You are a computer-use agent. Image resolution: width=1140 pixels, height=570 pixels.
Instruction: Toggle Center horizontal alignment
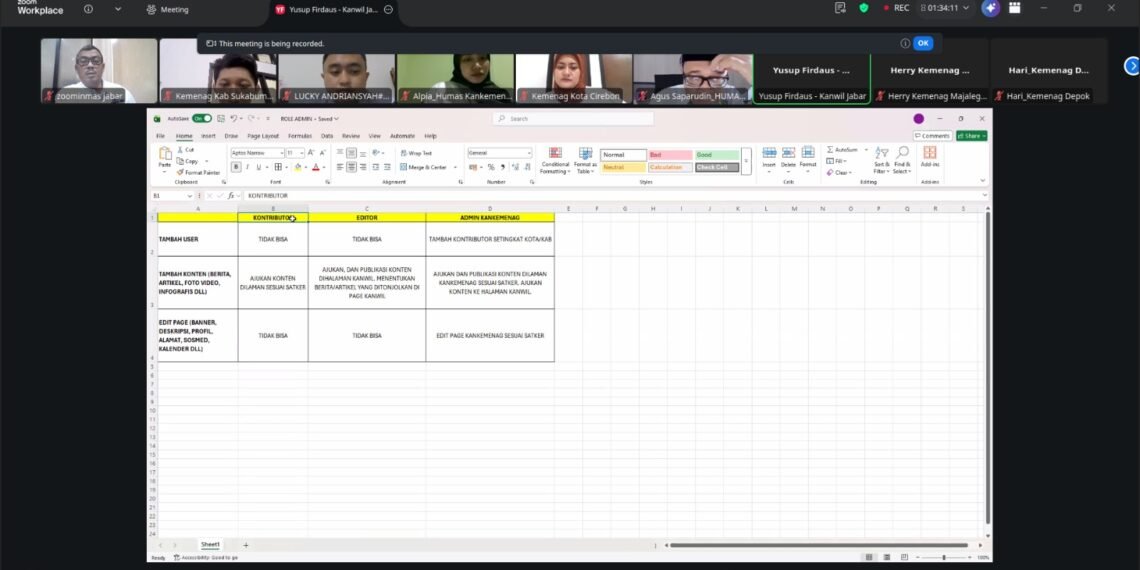[351, 167]
